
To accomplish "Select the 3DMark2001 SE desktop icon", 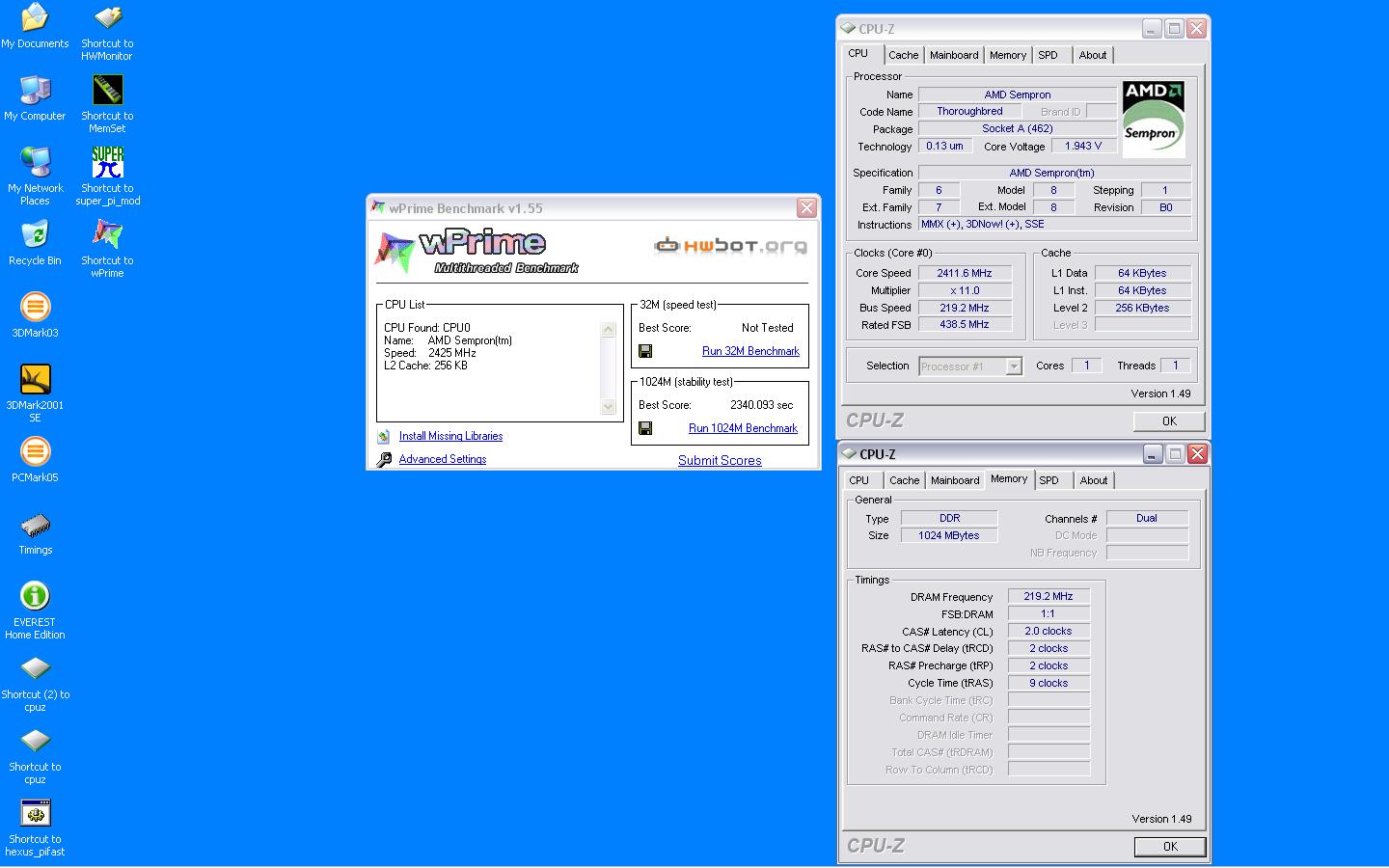I will 35,393.
